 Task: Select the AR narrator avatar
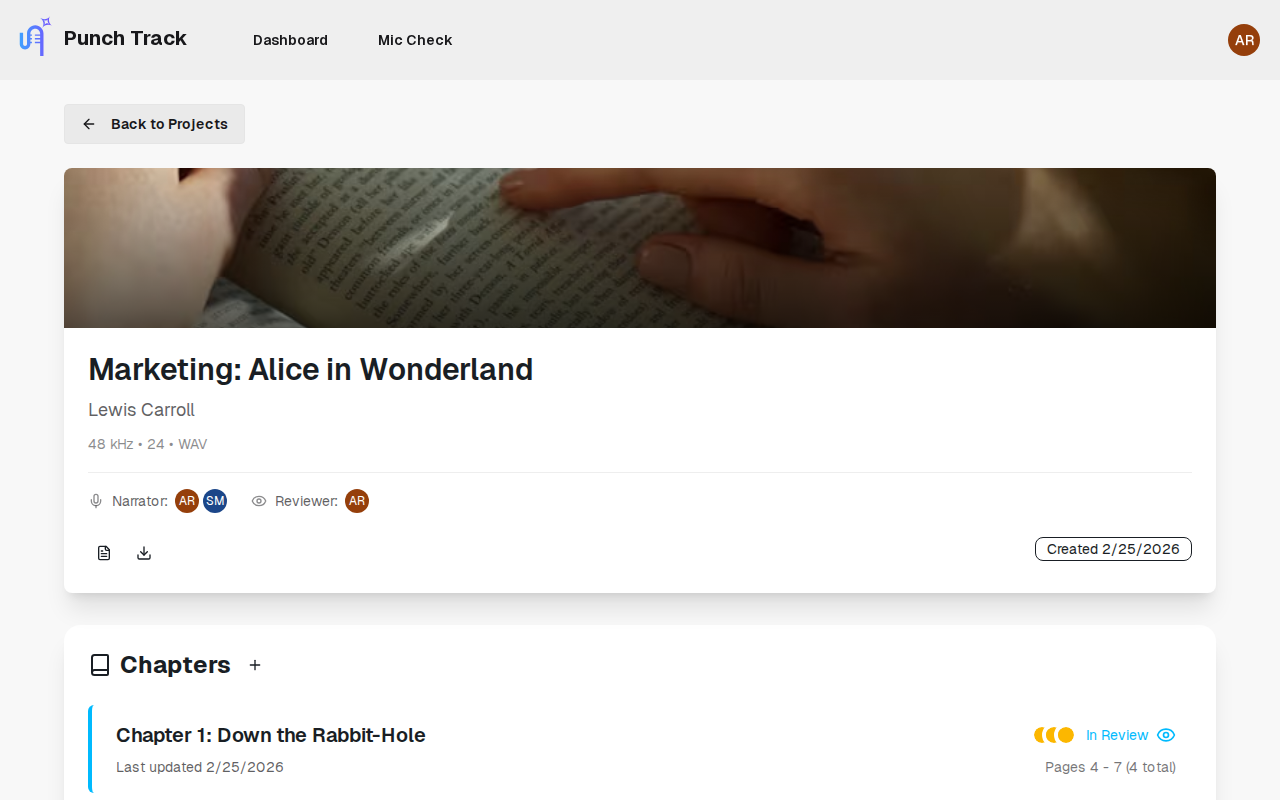(x=187, y=501)
